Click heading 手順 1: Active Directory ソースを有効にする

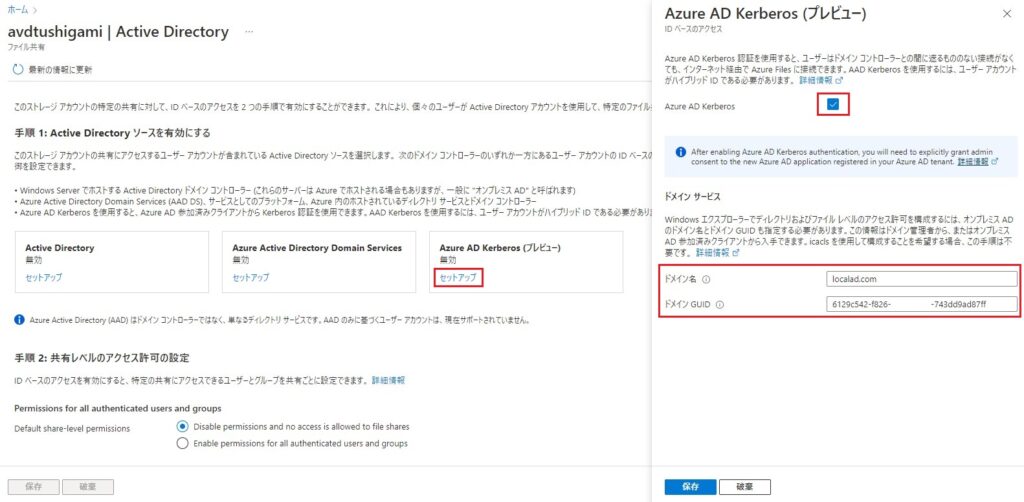112,133
